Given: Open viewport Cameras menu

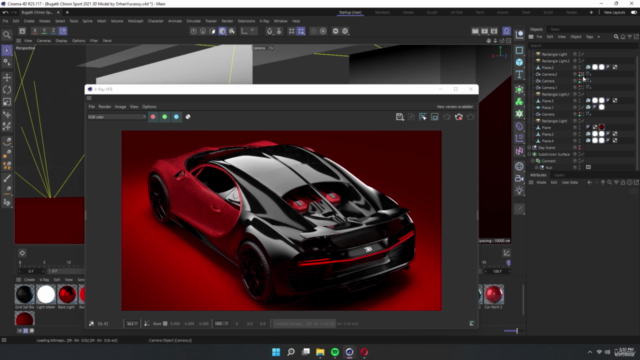Looking at the screenshot, I should [x=44, y=41].
